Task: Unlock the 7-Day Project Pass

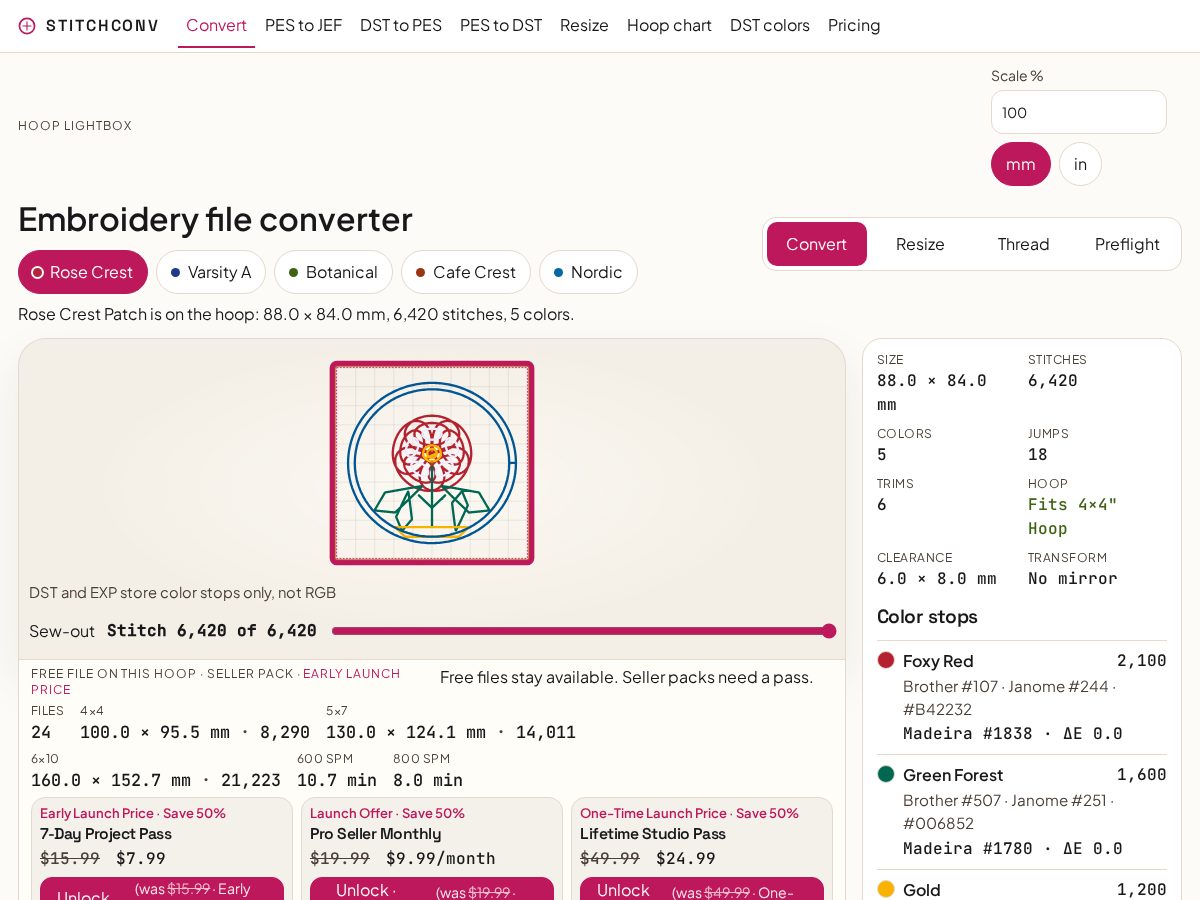Action: pos(162,888)
